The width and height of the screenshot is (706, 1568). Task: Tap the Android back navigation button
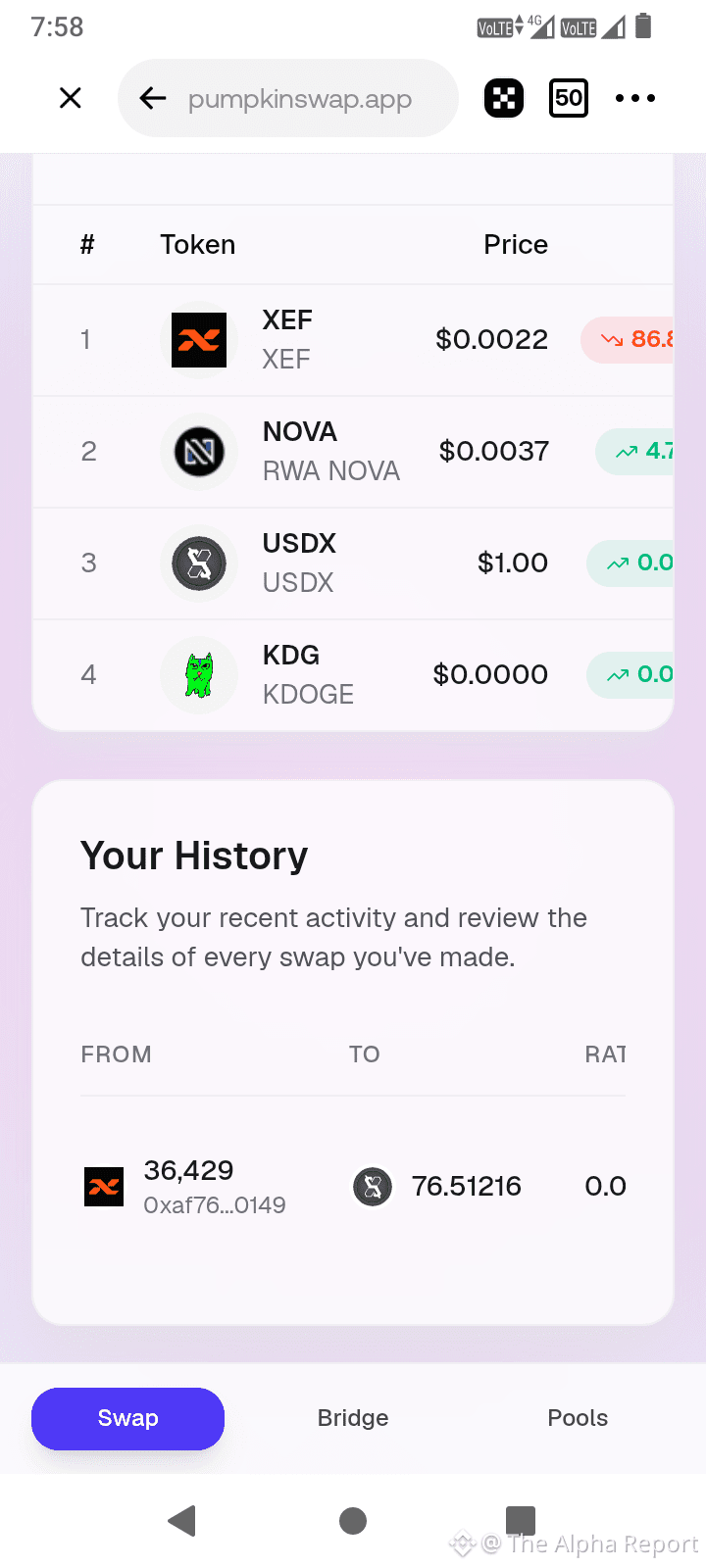(x=182, y=1520)
